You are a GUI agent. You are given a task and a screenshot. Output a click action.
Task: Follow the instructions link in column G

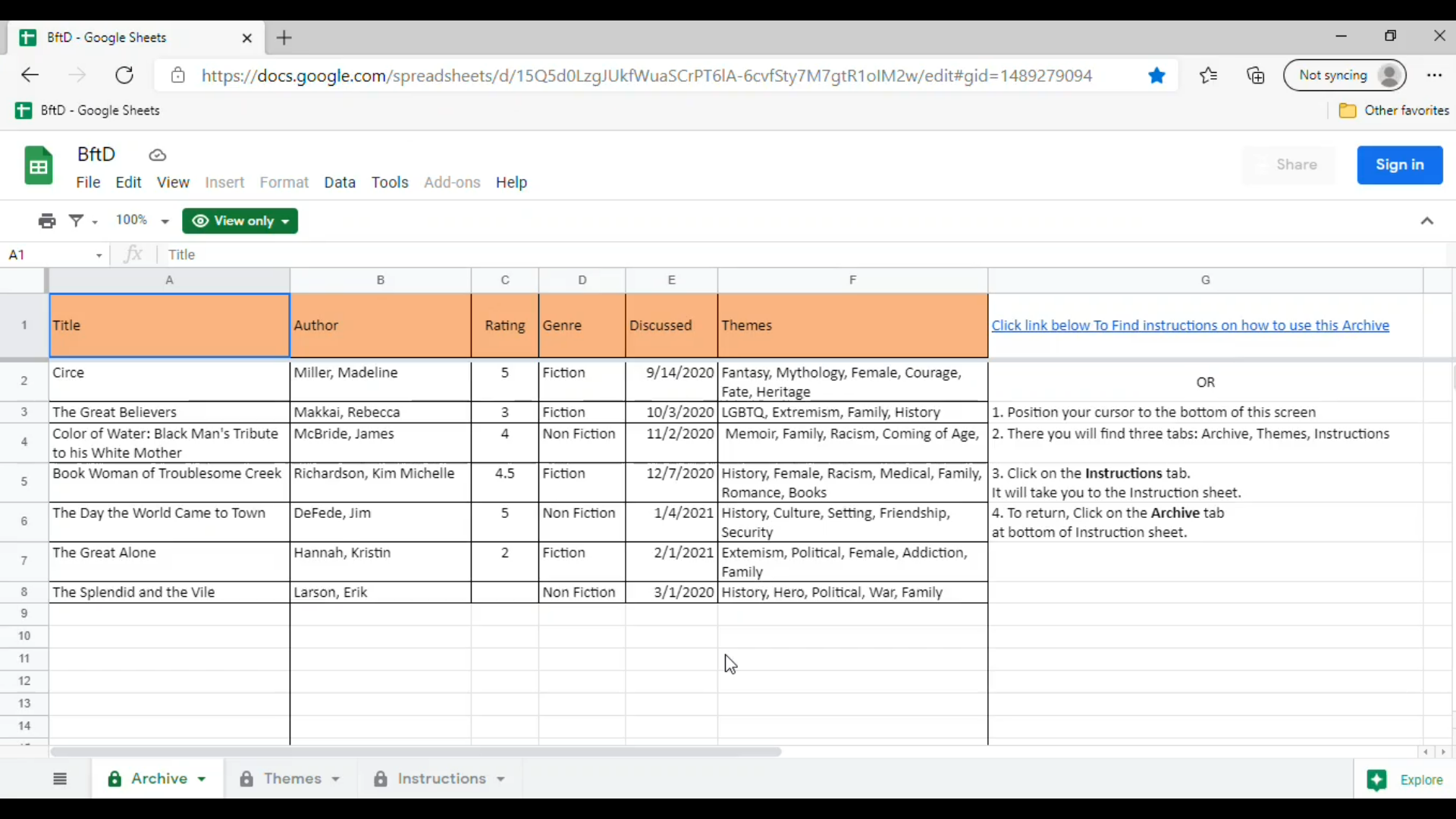[x=1190, y=325]
